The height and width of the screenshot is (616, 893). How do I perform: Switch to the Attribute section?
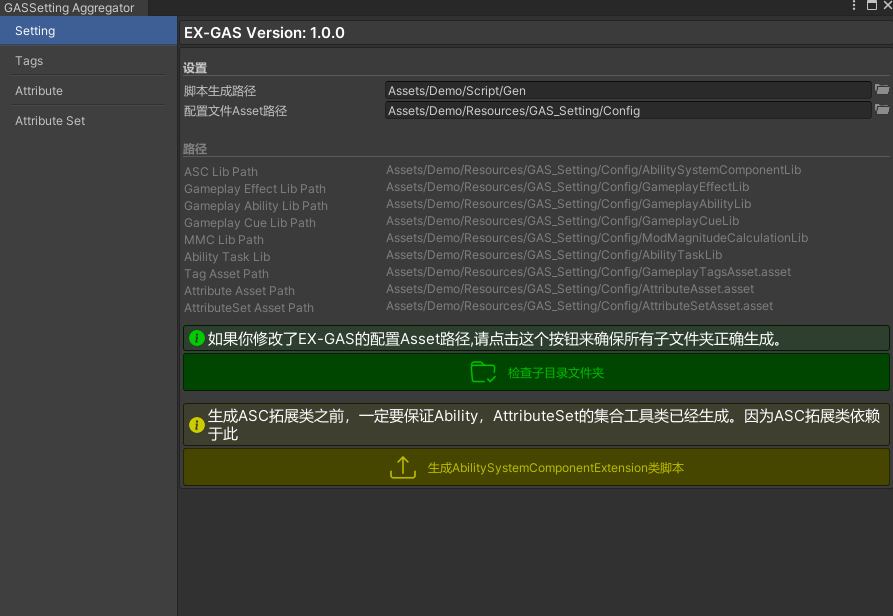(x=40, y=90)
